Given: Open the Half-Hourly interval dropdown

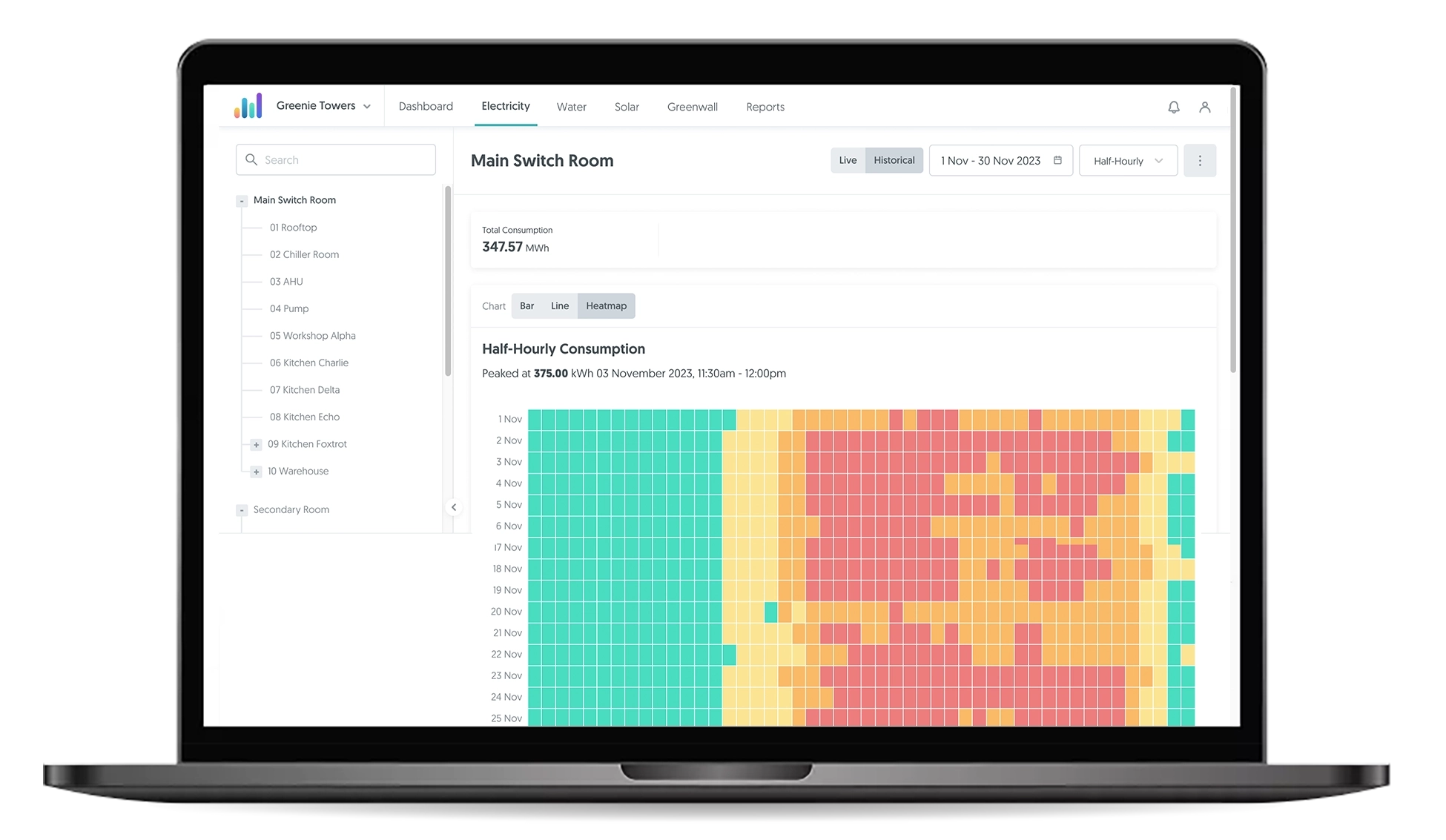Looking at the screenshot, I should pos(1127,161).
